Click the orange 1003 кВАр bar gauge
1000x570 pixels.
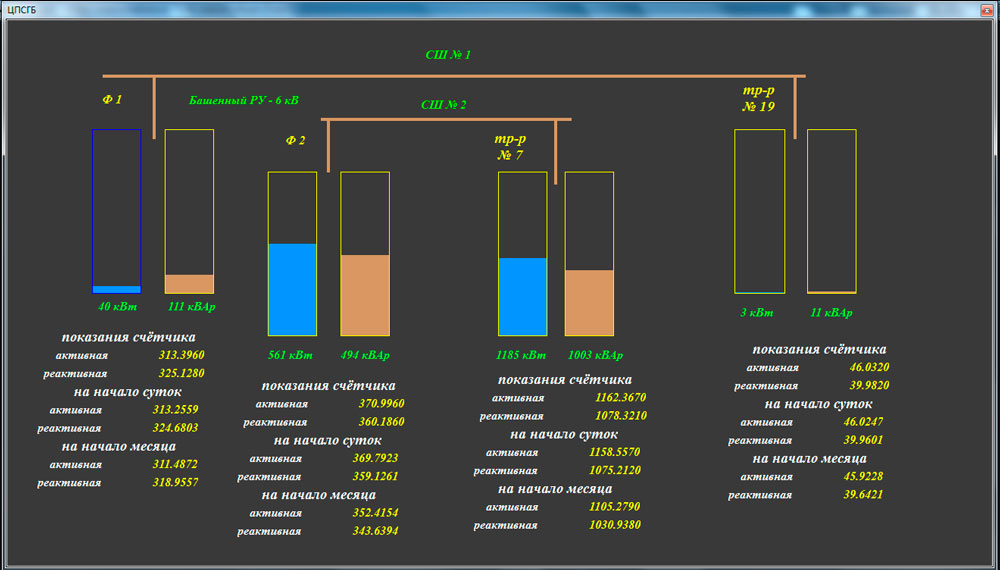click(589, 254)
